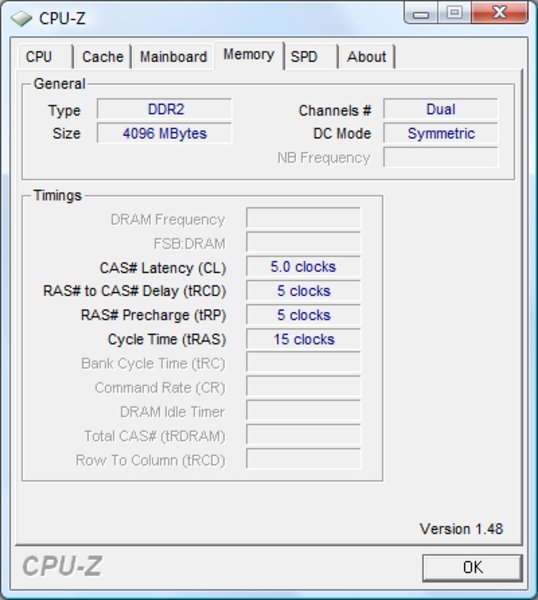Go to the Mainboard tab
Image resolution: width=538 pixels, height=600 pixels.
pos(173,57)
